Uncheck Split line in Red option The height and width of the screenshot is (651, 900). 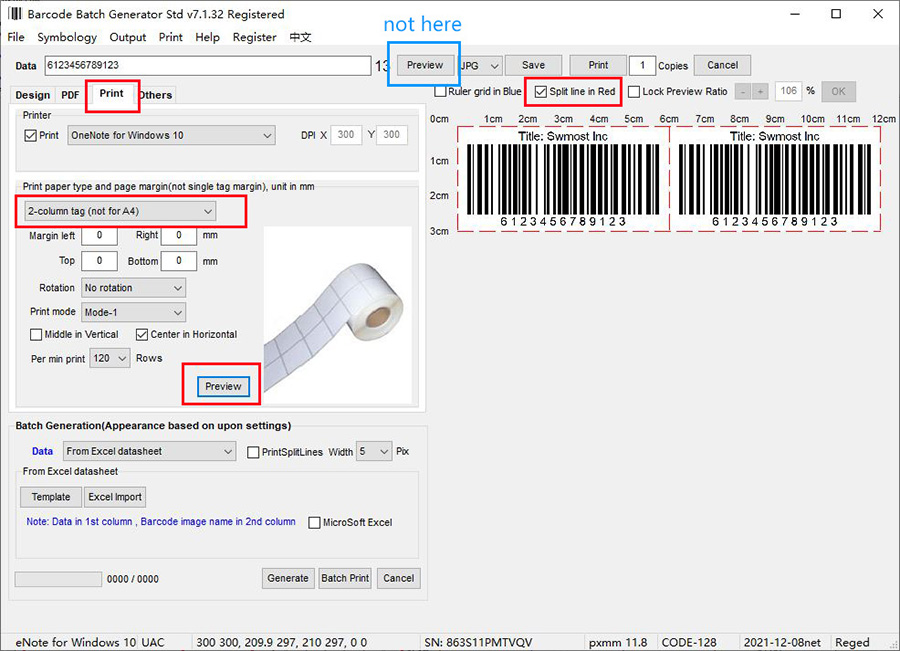541,91
